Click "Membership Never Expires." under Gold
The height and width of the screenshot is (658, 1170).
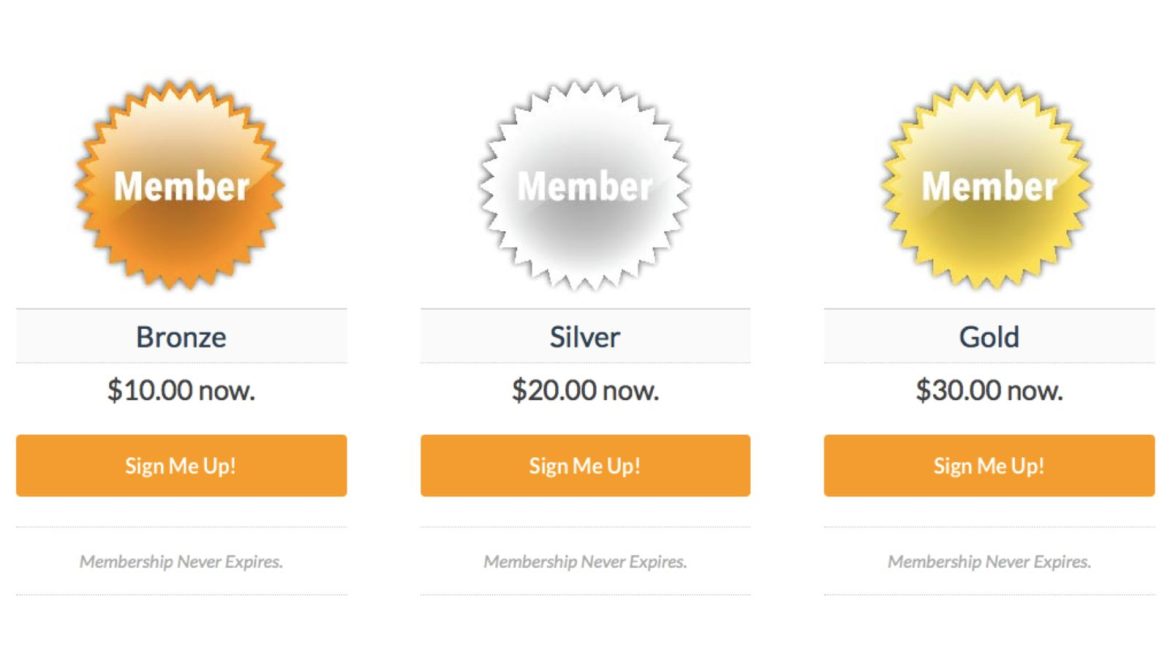click(988, 562)
